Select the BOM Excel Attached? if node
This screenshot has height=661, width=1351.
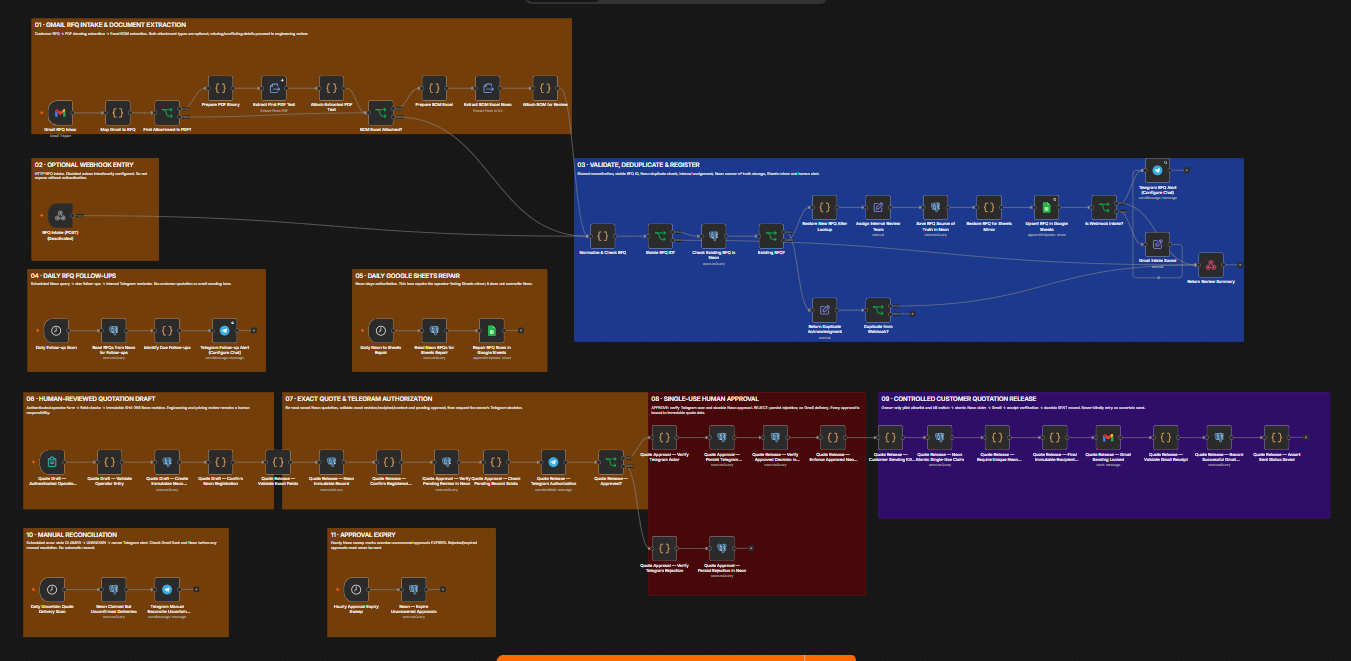[x=381, y=113]
